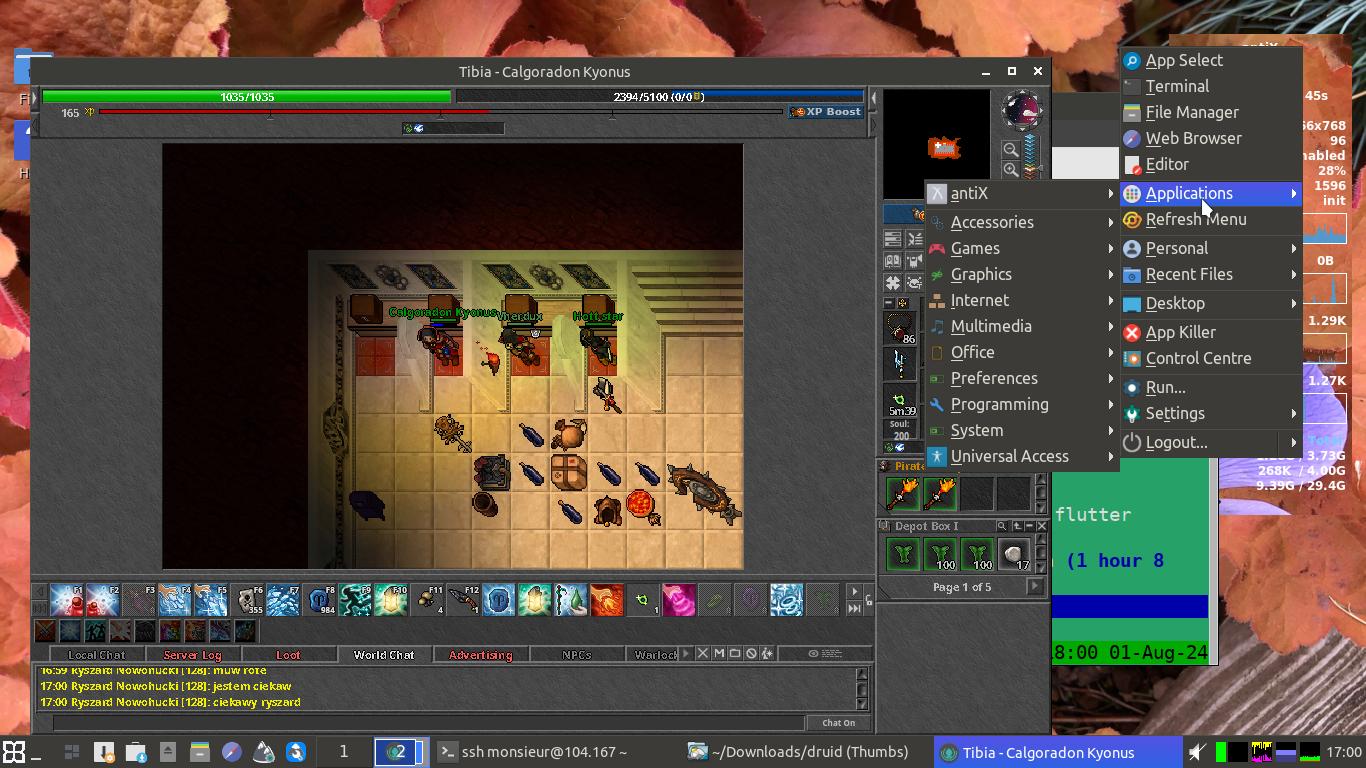Click the chat message input field
Viewport: 1366px width, 768px height.
(x=428, y=723)
